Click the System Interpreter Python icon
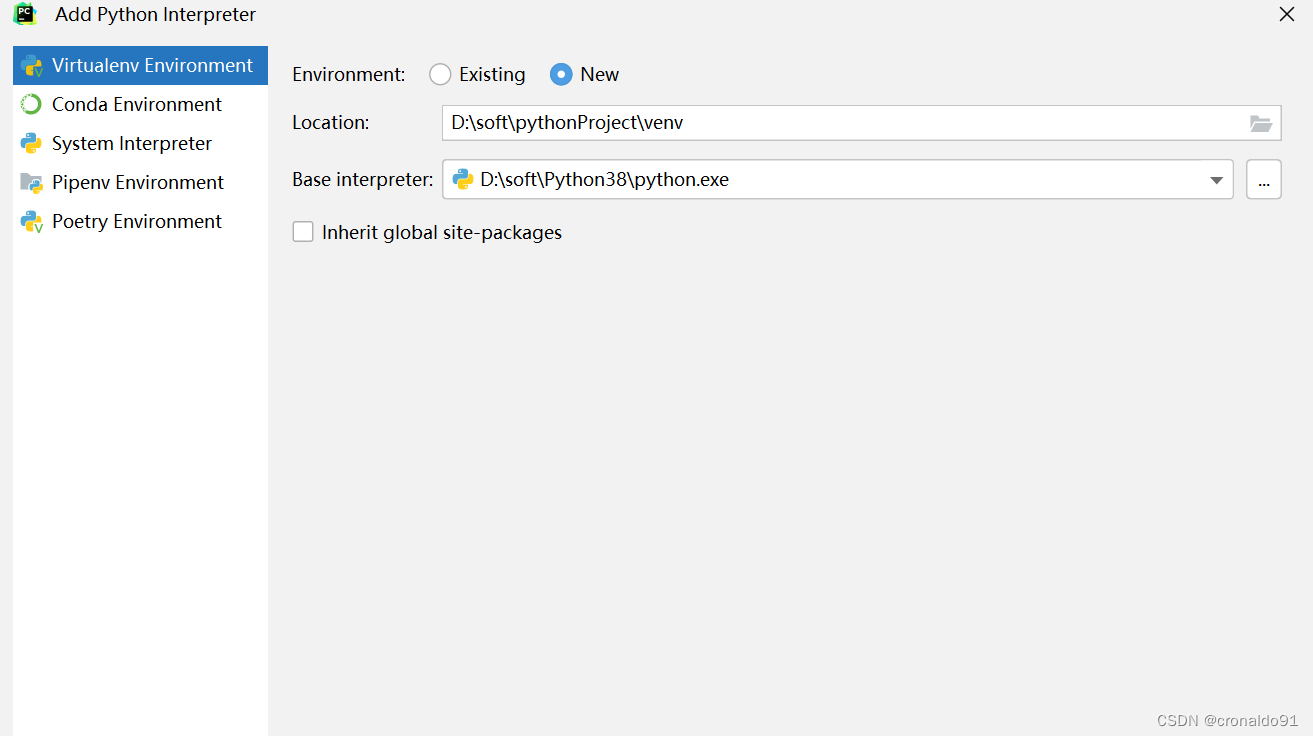The width and height of the screenshot is (1313, 736). click(x=31, y=143)
